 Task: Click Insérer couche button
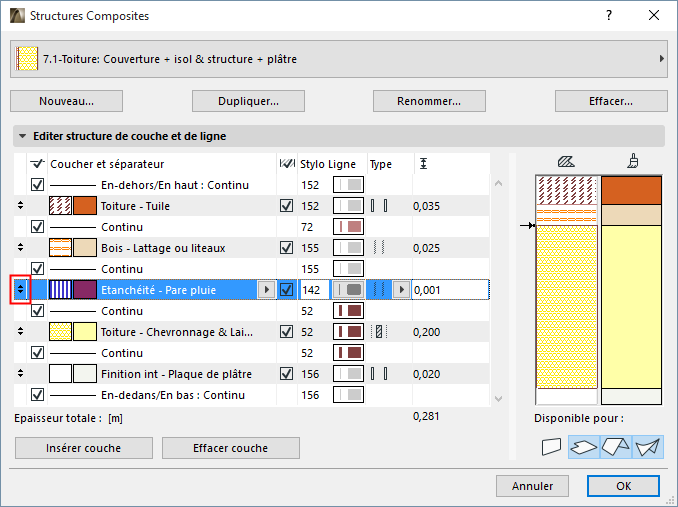tap(84, 448)
